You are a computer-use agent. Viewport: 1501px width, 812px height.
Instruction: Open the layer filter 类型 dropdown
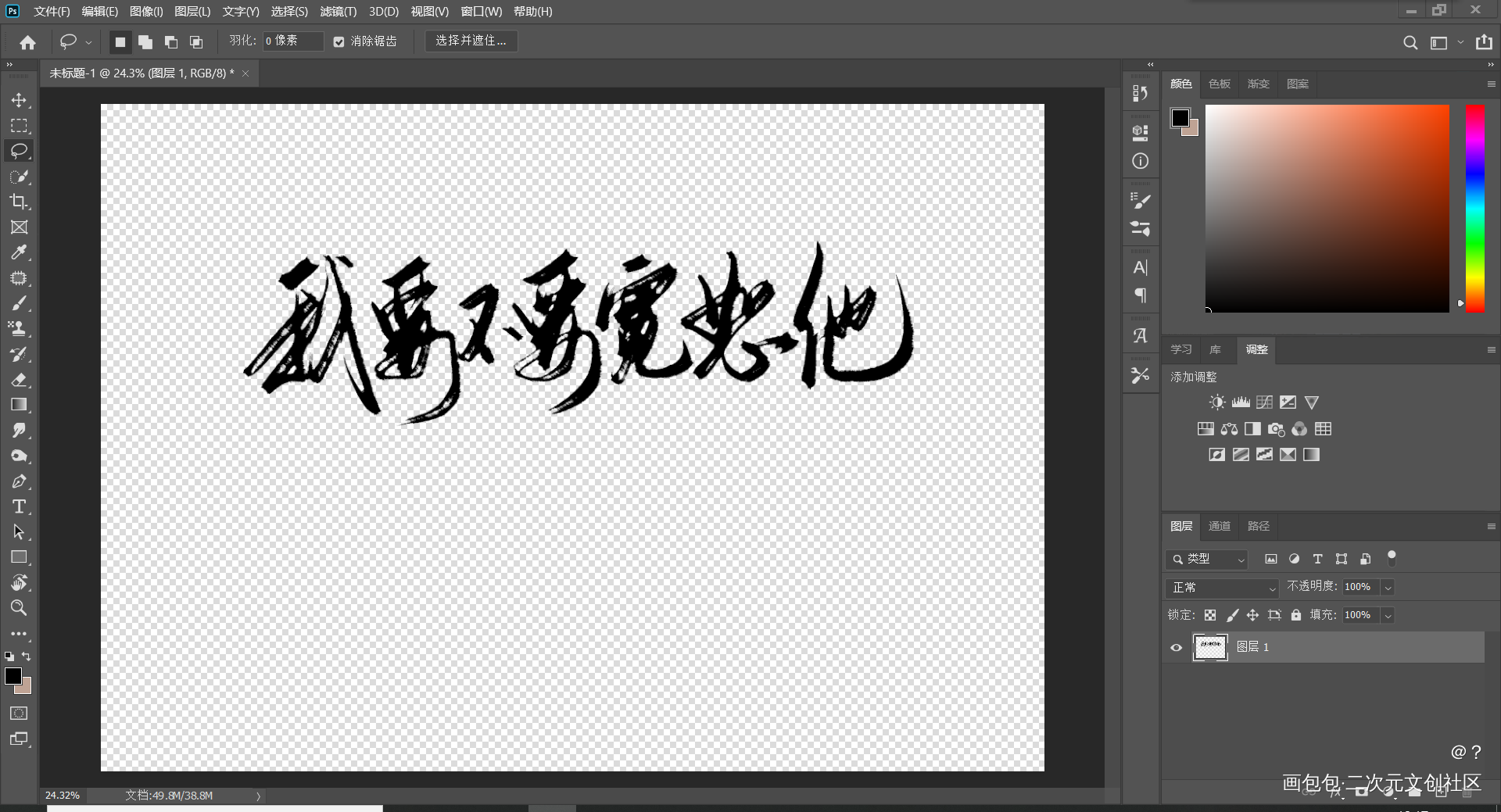click(1206, 559)
